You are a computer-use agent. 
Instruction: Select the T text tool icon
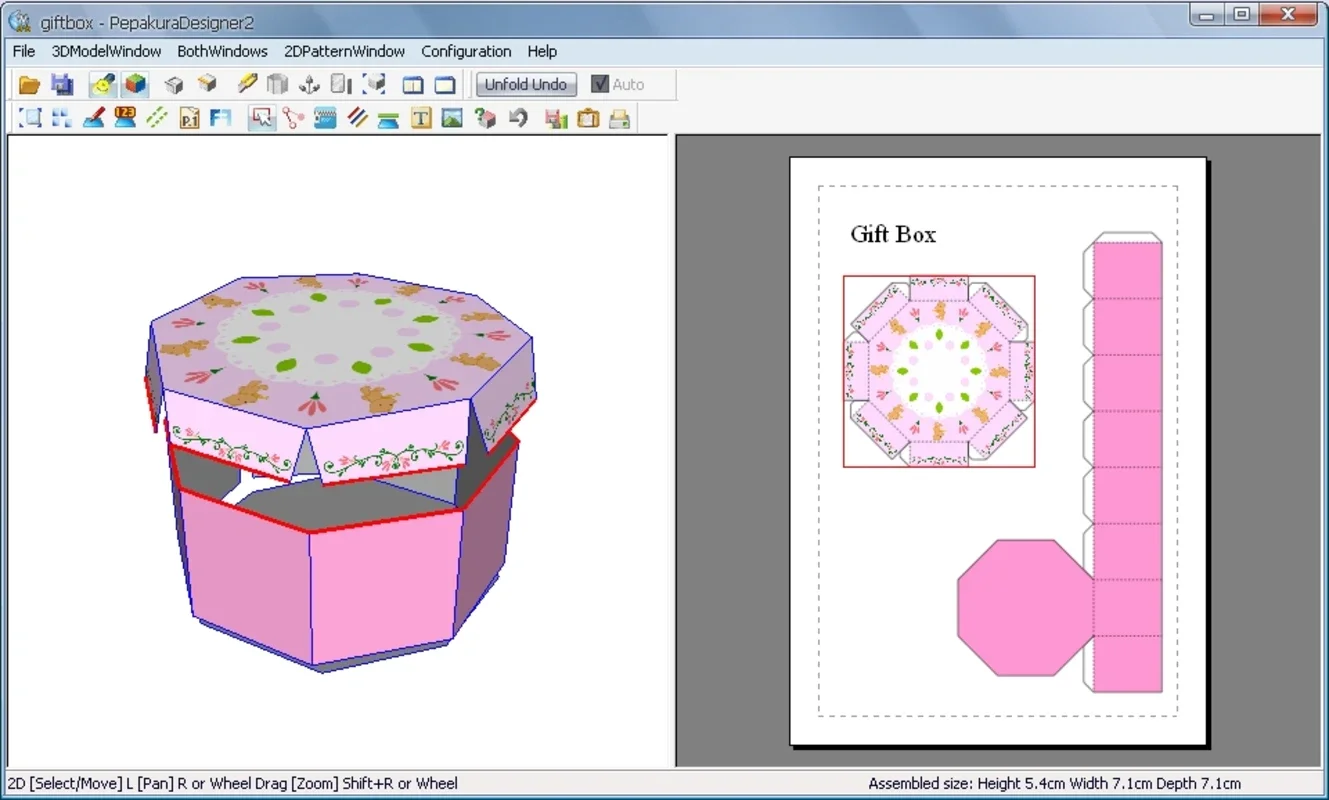(x=421, y=118)
